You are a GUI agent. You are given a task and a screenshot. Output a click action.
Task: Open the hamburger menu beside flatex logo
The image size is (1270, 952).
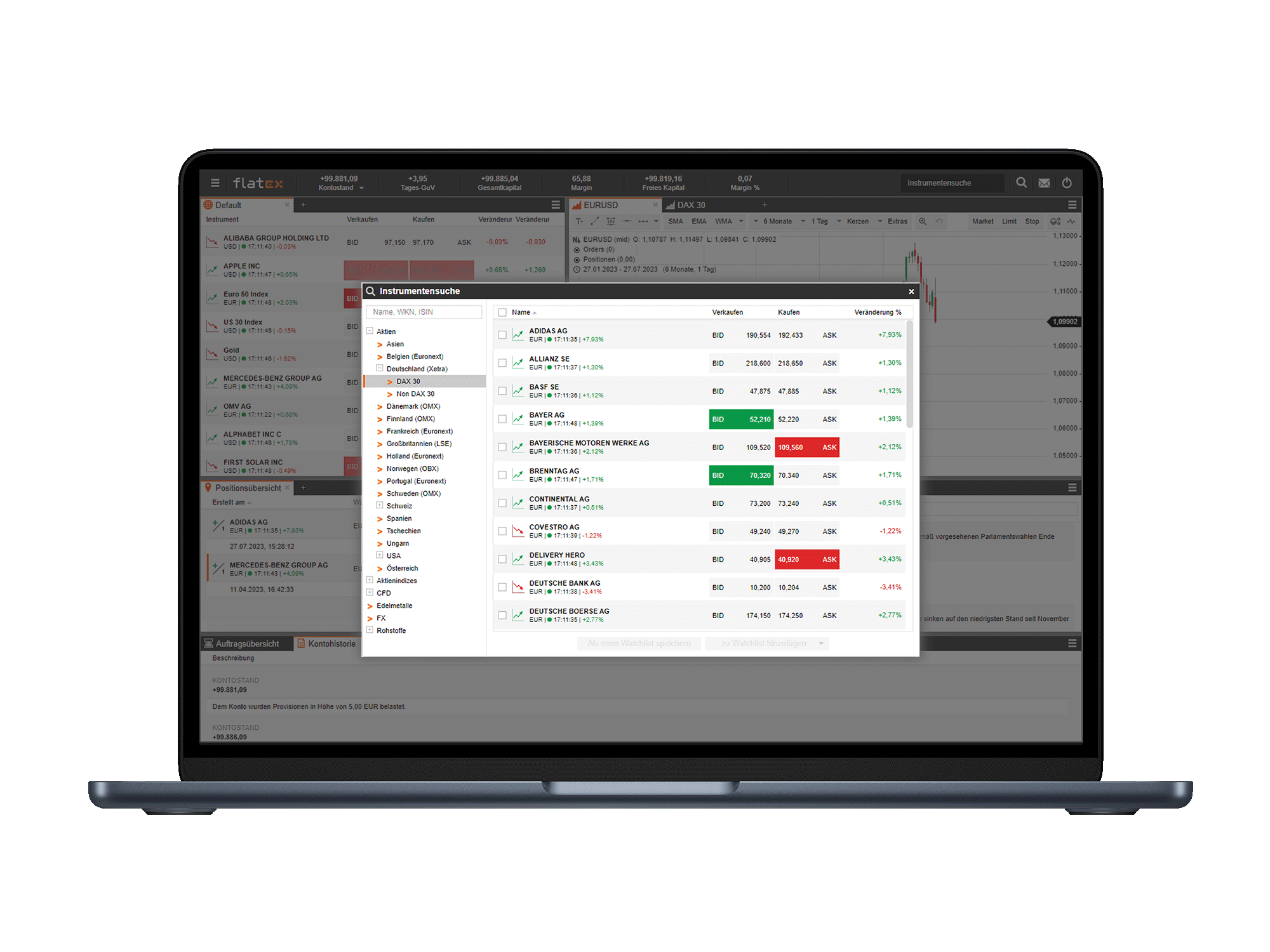215,183
